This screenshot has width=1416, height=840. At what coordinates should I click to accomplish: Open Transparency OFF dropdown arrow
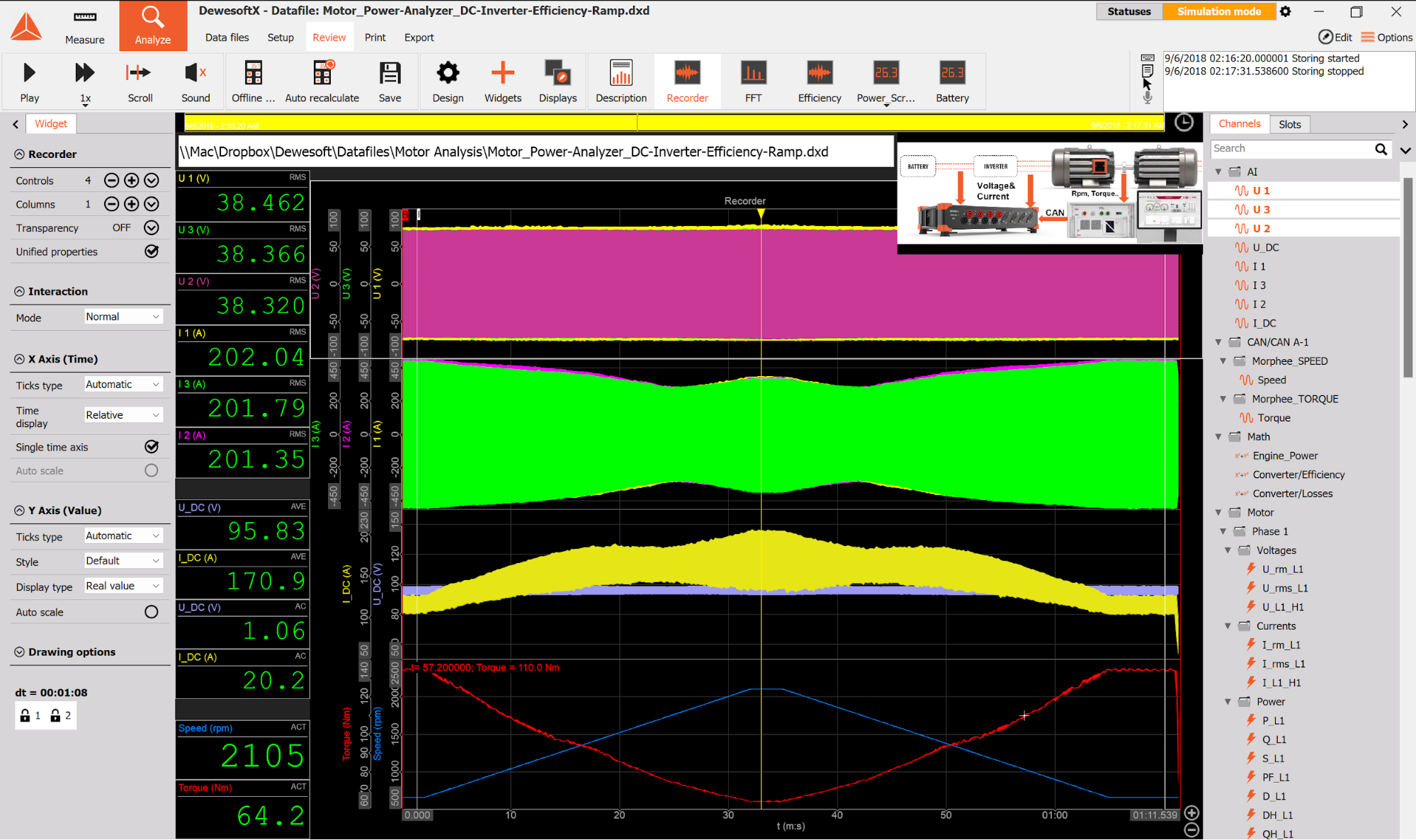click(152, 227)
